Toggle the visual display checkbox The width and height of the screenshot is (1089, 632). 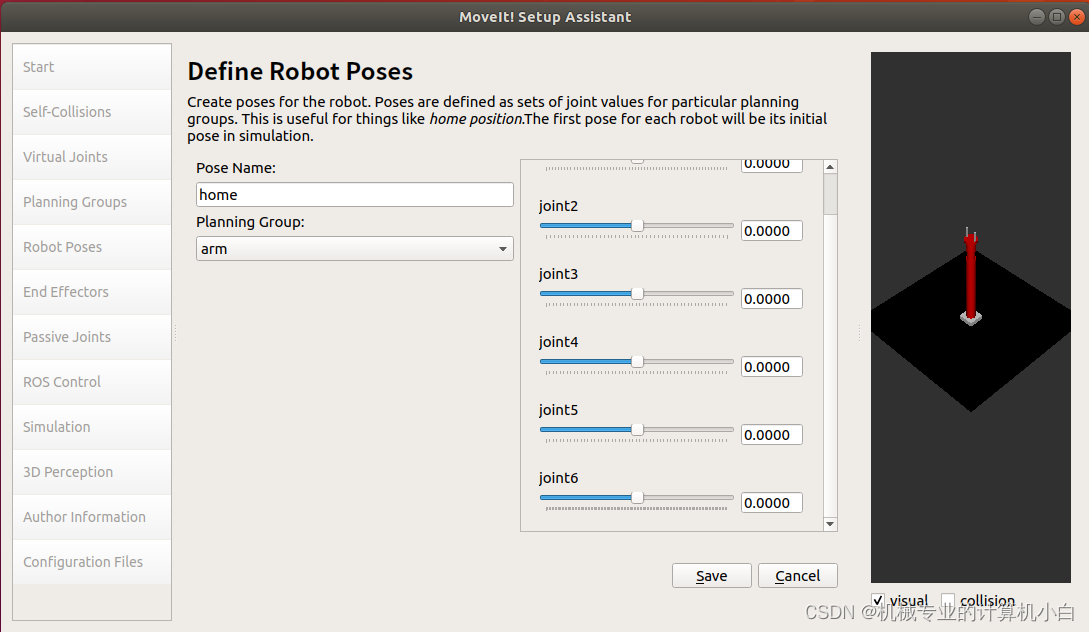click(878, 600)
